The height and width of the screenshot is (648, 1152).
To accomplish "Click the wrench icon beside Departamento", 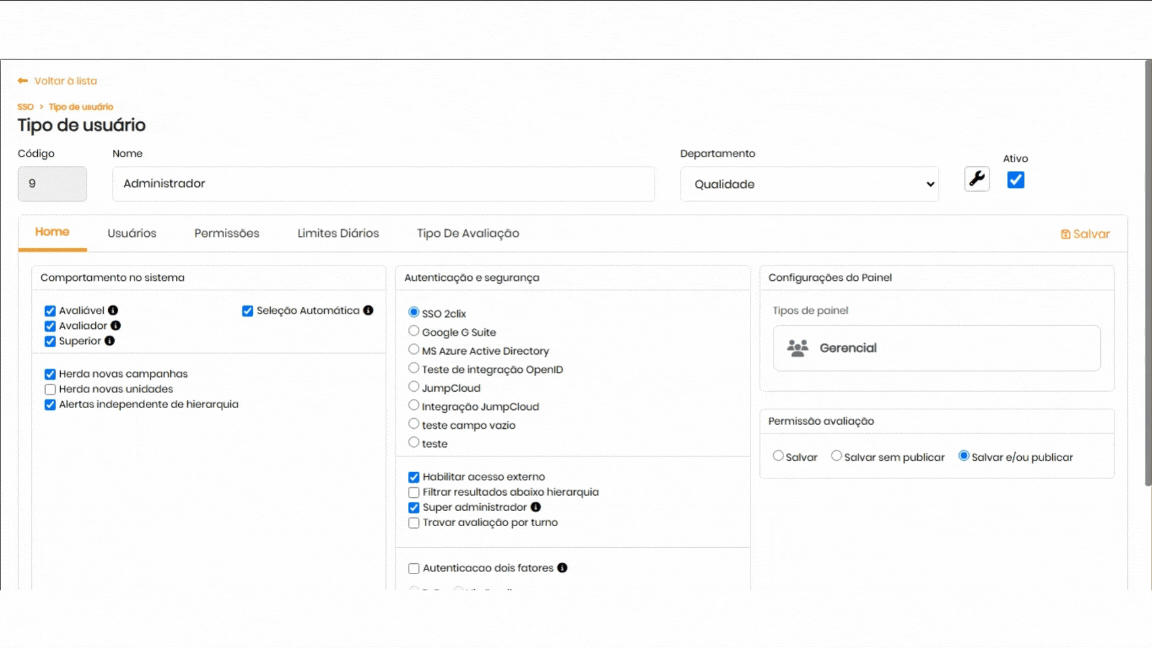I will pyautogui.click(x=976, y=179).
